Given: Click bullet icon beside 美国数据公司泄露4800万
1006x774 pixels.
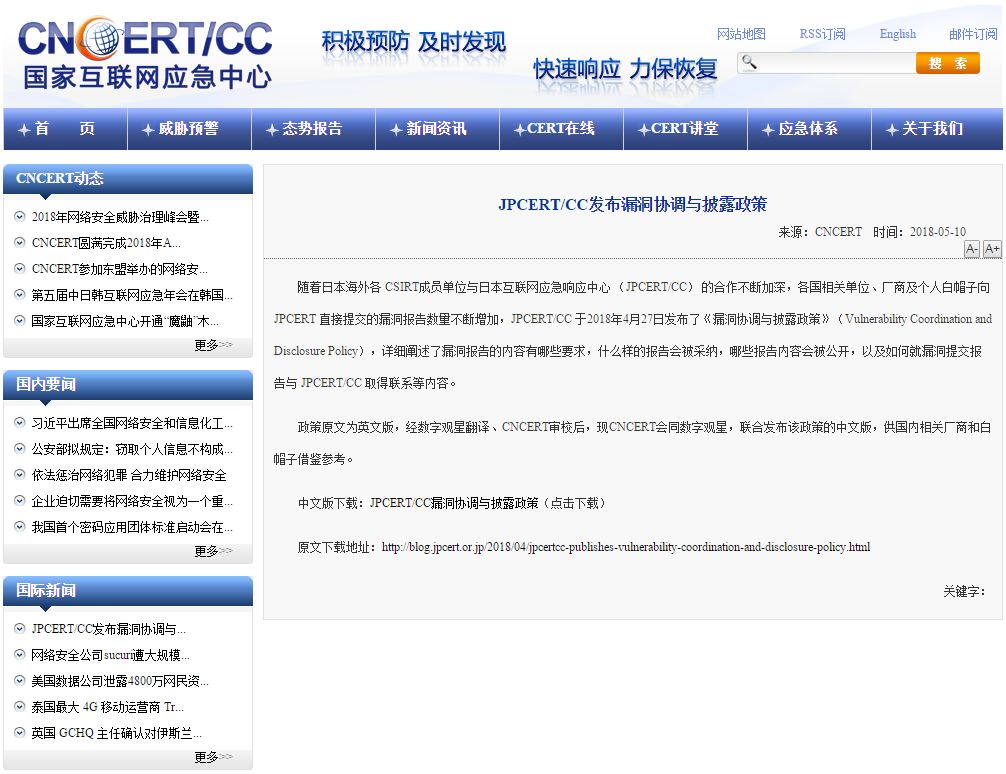Looking at the screenshot, I should (20, 680).
